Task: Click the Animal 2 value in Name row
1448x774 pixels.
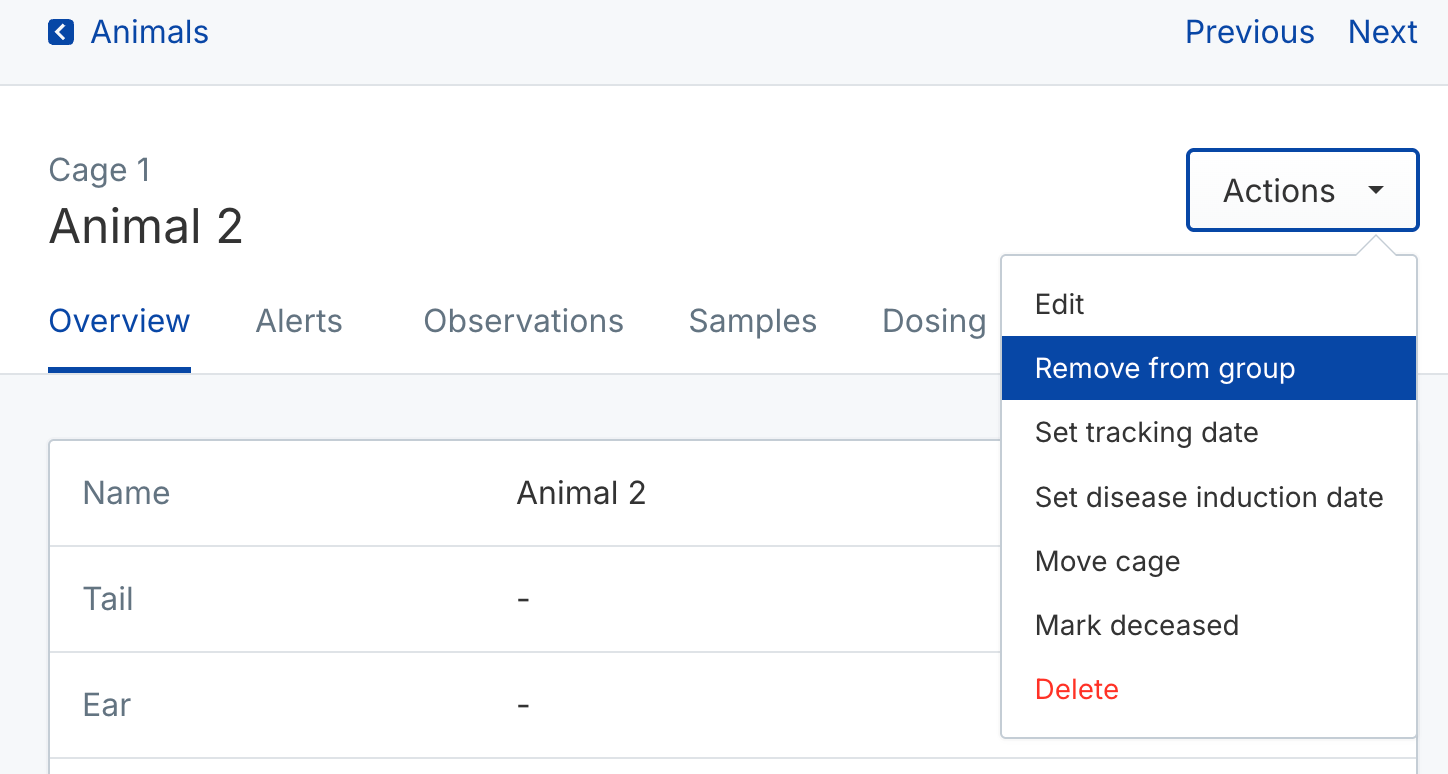Action: coord(581,493)
